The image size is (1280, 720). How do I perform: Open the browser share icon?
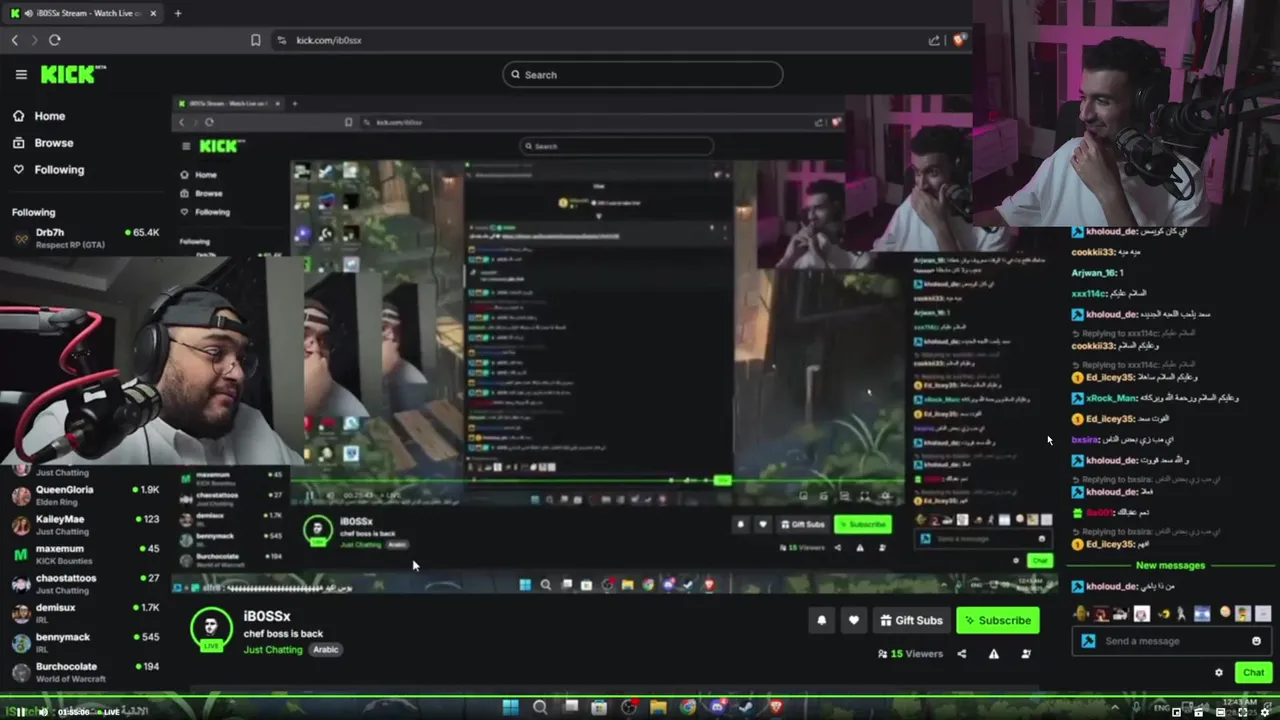[934, 40]
